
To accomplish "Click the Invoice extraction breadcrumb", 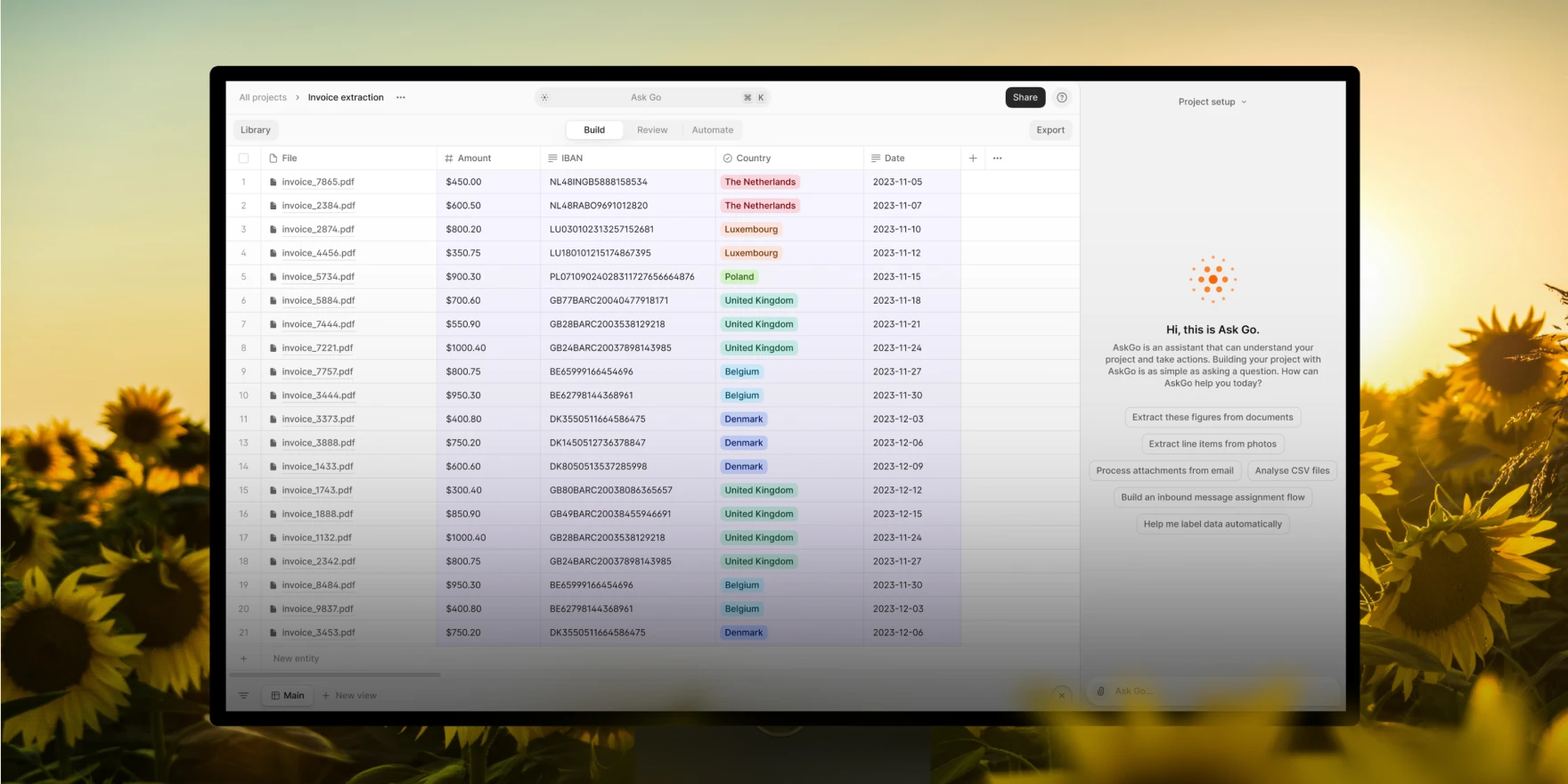I will [x=346, y=98].
